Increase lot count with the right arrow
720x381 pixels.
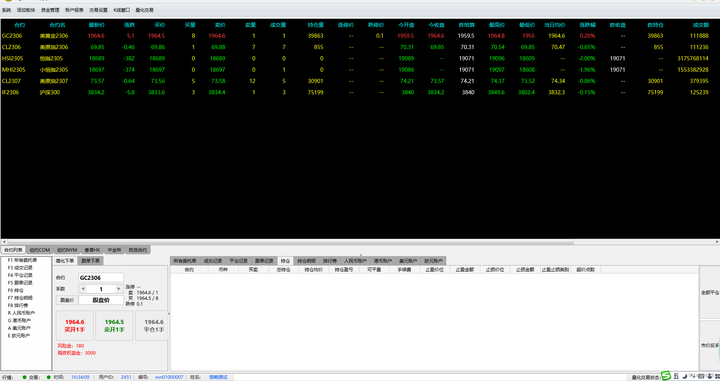(x=118, y=289)
